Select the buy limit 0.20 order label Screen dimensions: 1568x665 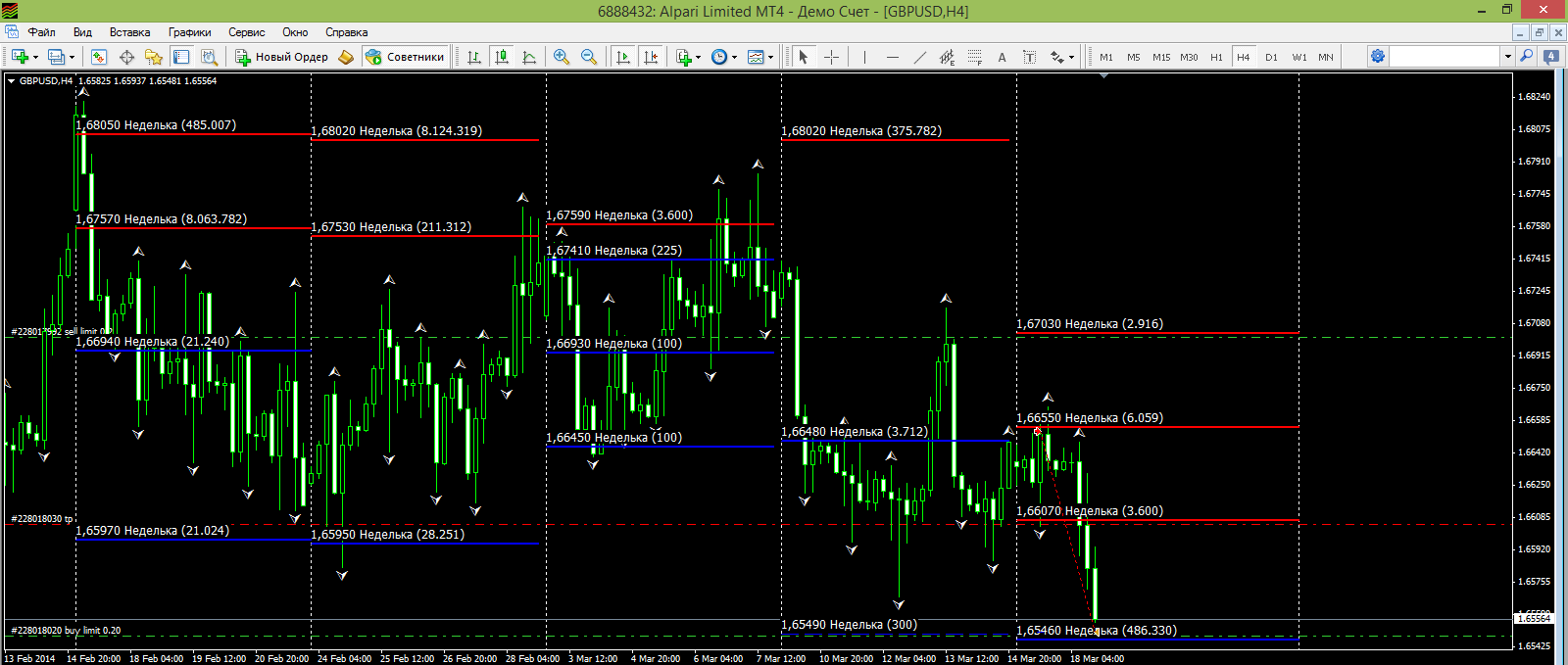click(66, 630)
